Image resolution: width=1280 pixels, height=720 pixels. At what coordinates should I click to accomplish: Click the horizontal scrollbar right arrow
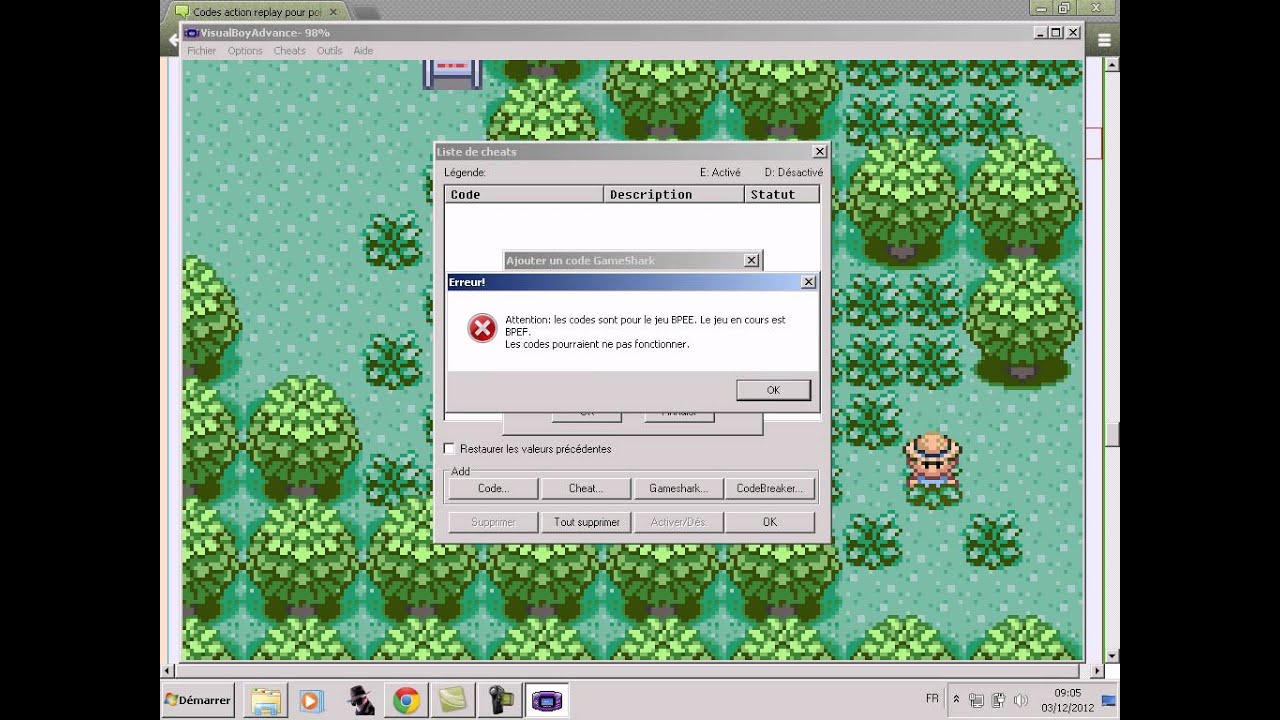(1097, 671)
